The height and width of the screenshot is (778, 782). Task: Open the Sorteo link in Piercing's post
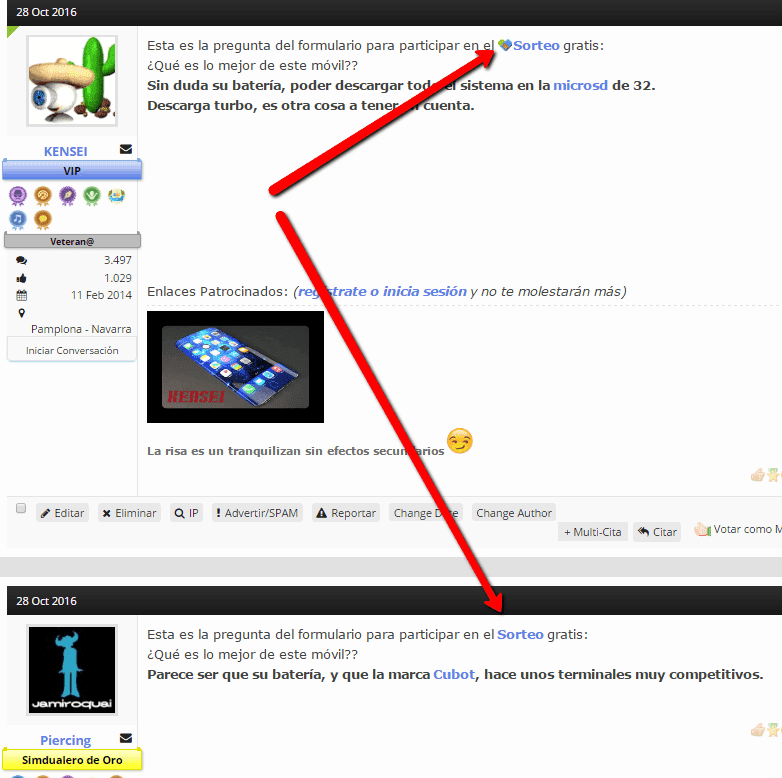[520, 634]
